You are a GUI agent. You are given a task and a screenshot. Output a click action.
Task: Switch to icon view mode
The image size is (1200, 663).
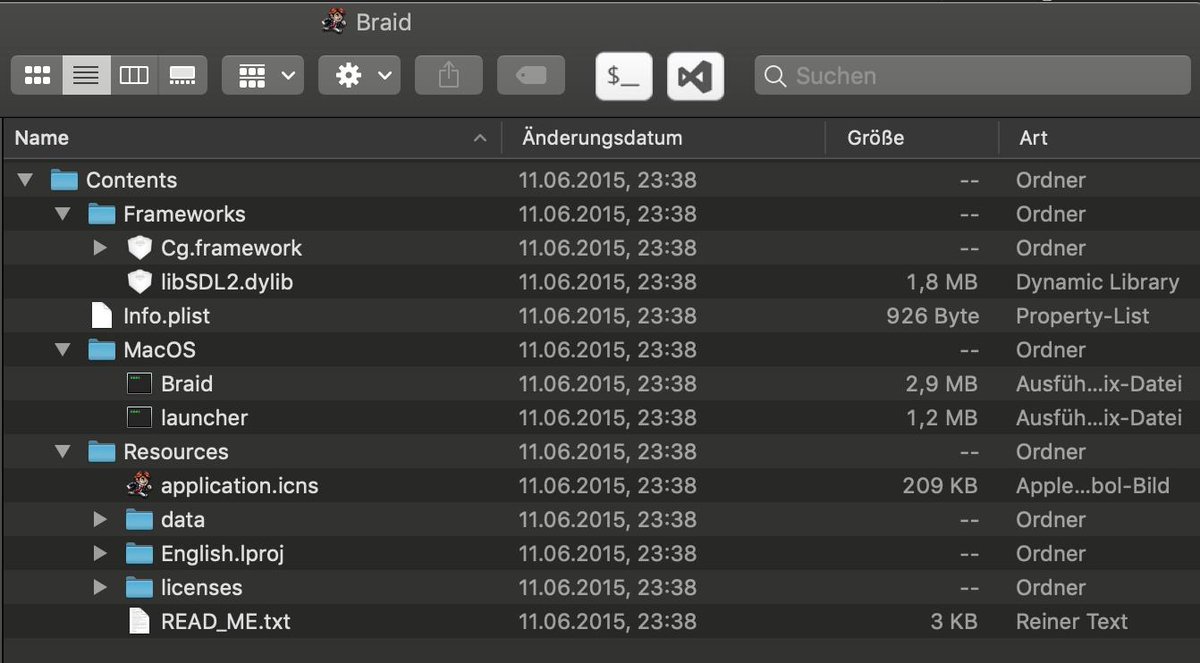point(38,76)
